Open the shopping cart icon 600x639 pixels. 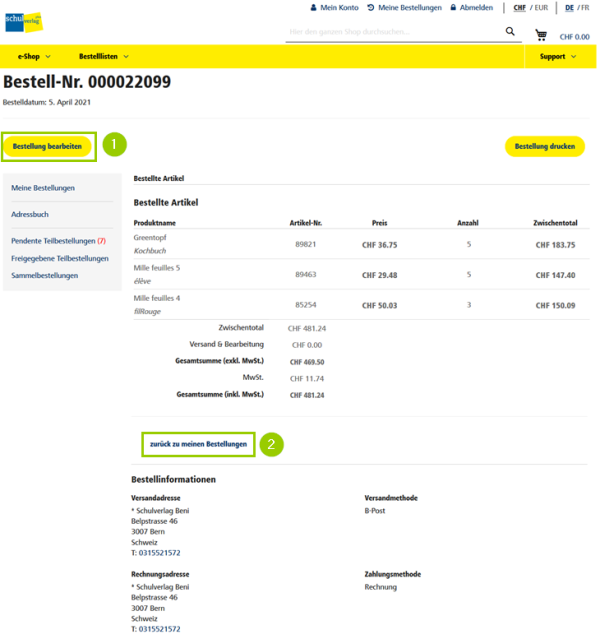[541, 35]
